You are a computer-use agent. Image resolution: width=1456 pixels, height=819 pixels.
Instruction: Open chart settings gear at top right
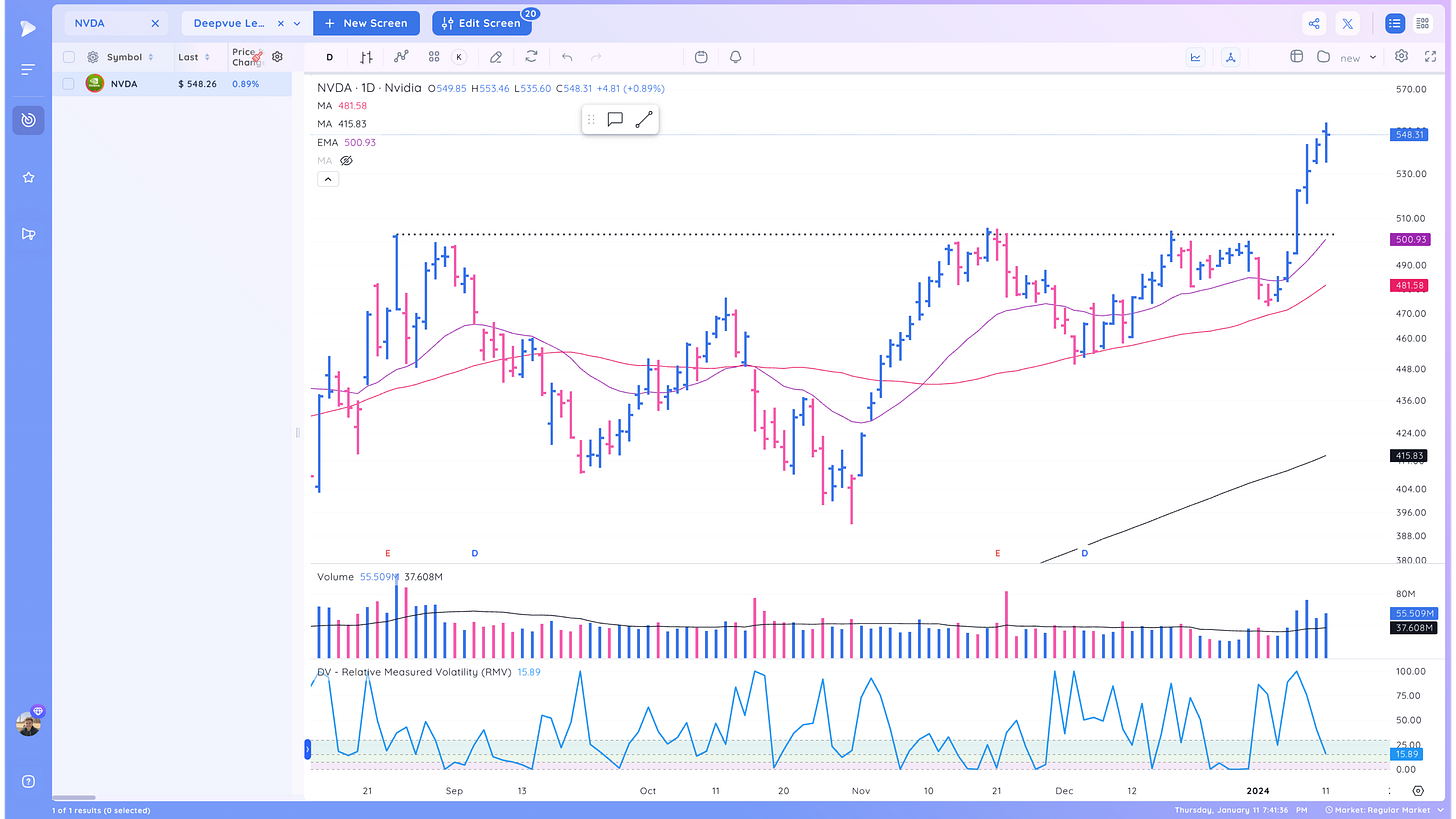[x=1401, y=57]
